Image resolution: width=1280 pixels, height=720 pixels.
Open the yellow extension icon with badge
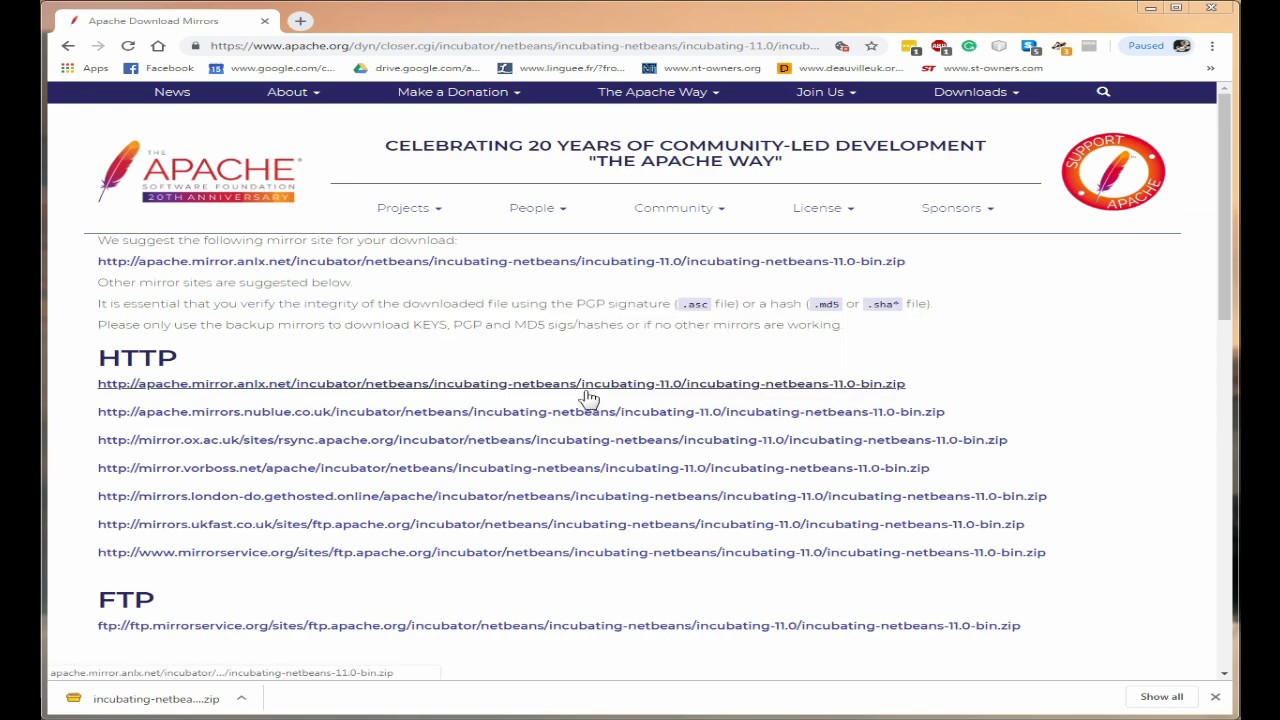click(909, 46)
